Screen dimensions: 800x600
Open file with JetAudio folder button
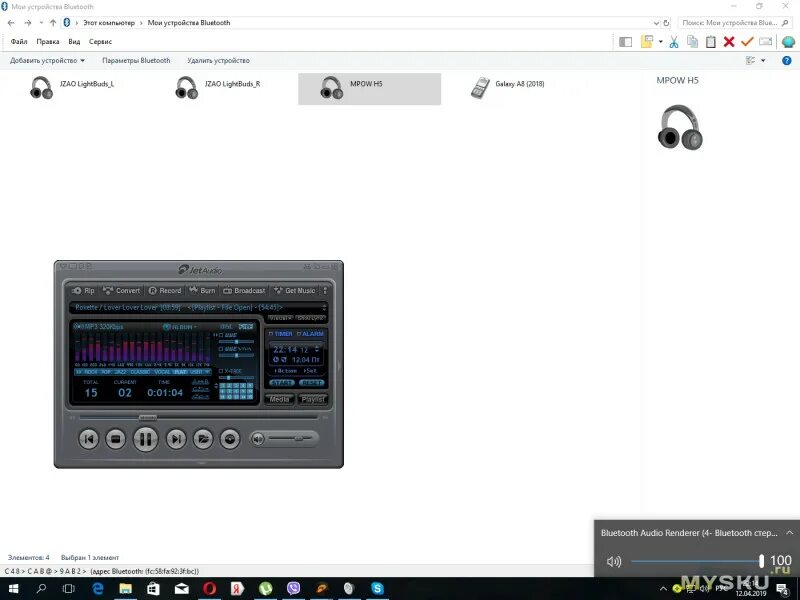click(x=203, y=439)
